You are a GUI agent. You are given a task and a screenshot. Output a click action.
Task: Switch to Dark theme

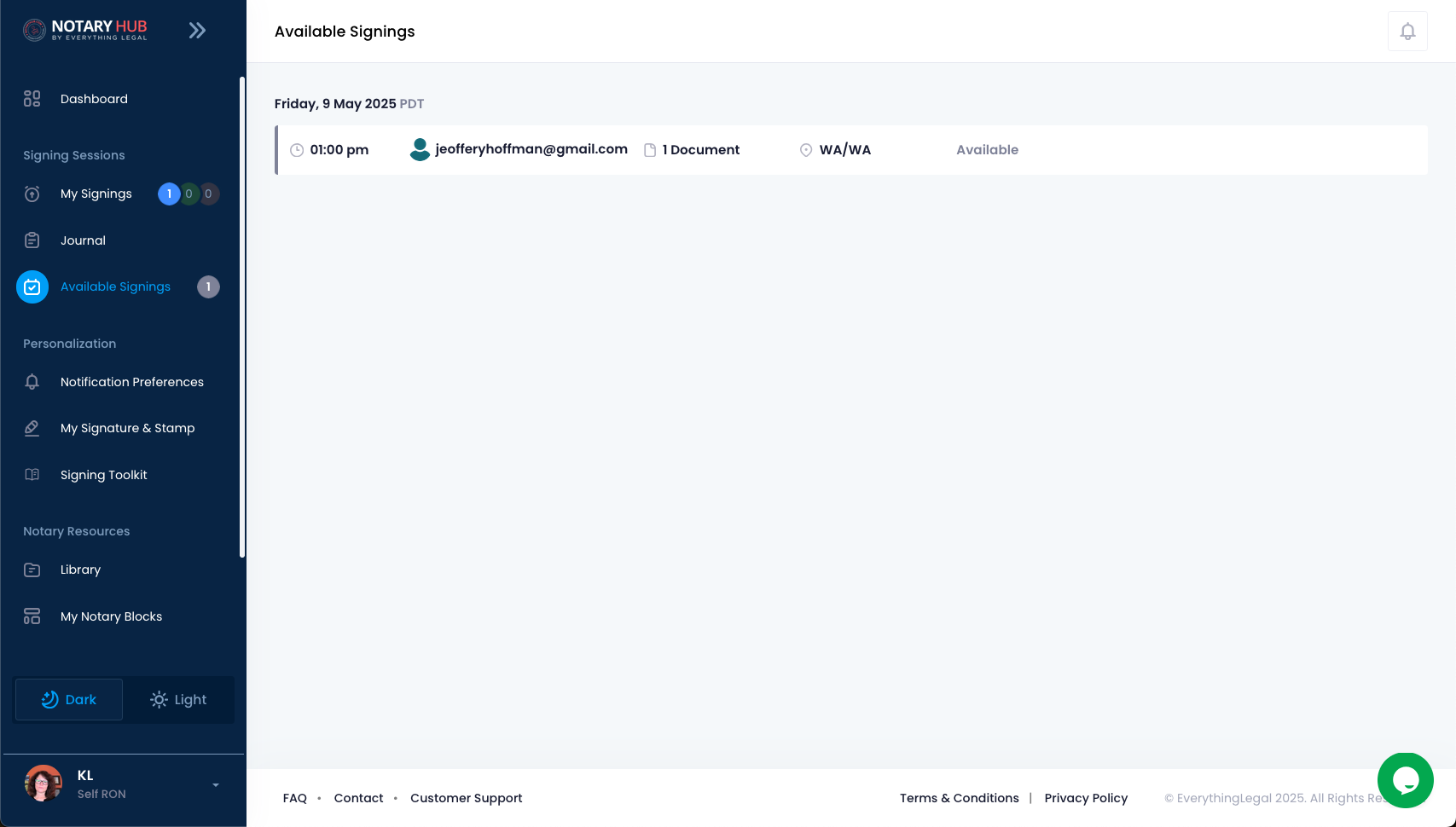69,700
